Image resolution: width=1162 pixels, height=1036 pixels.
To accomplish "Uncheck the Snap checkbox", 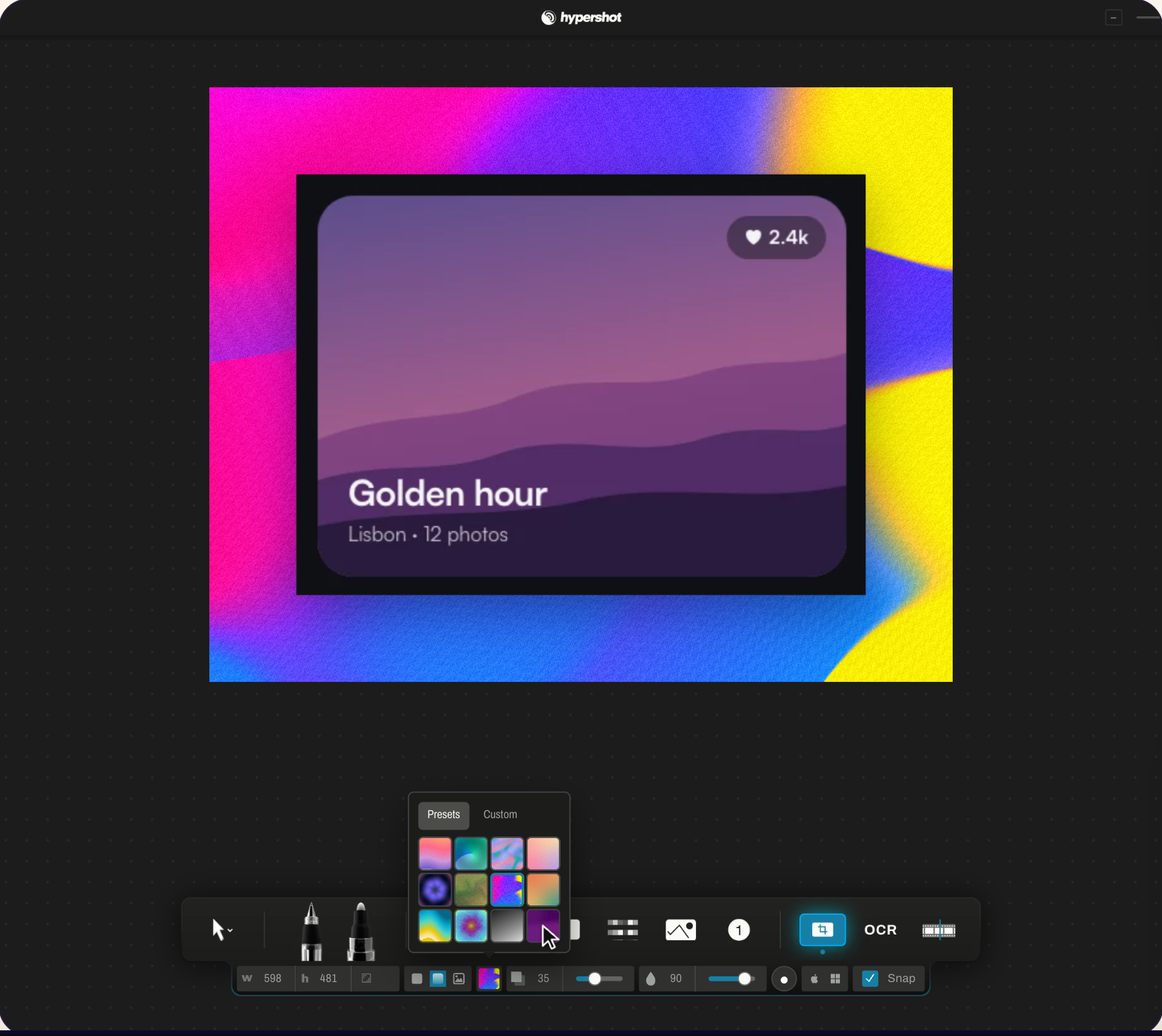I will [870, 979].
